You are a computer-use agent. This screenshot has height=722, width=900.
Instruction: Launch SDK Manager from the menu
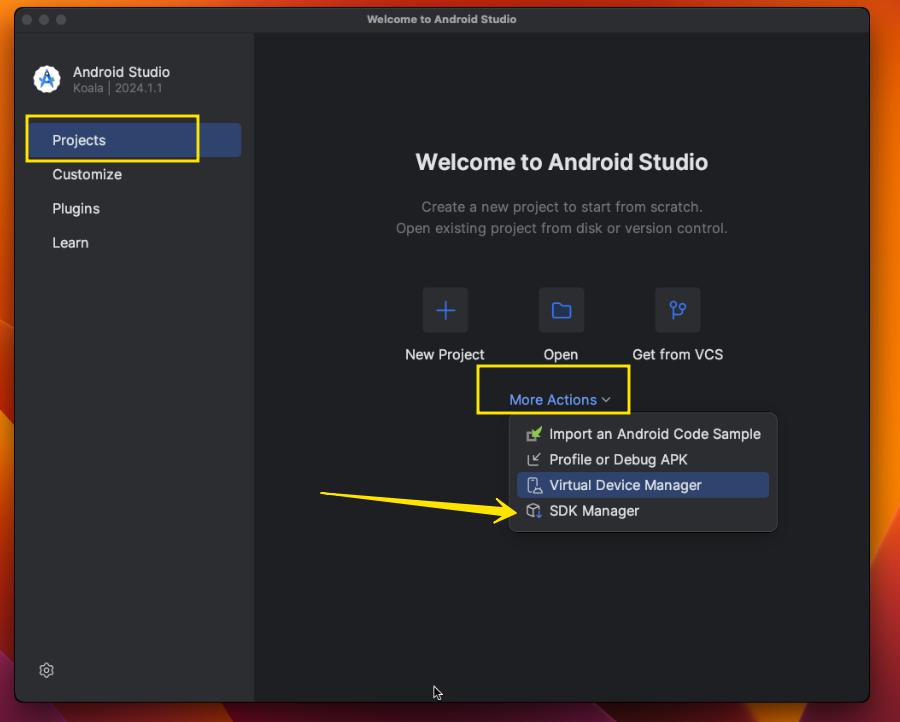coord(643,511)
